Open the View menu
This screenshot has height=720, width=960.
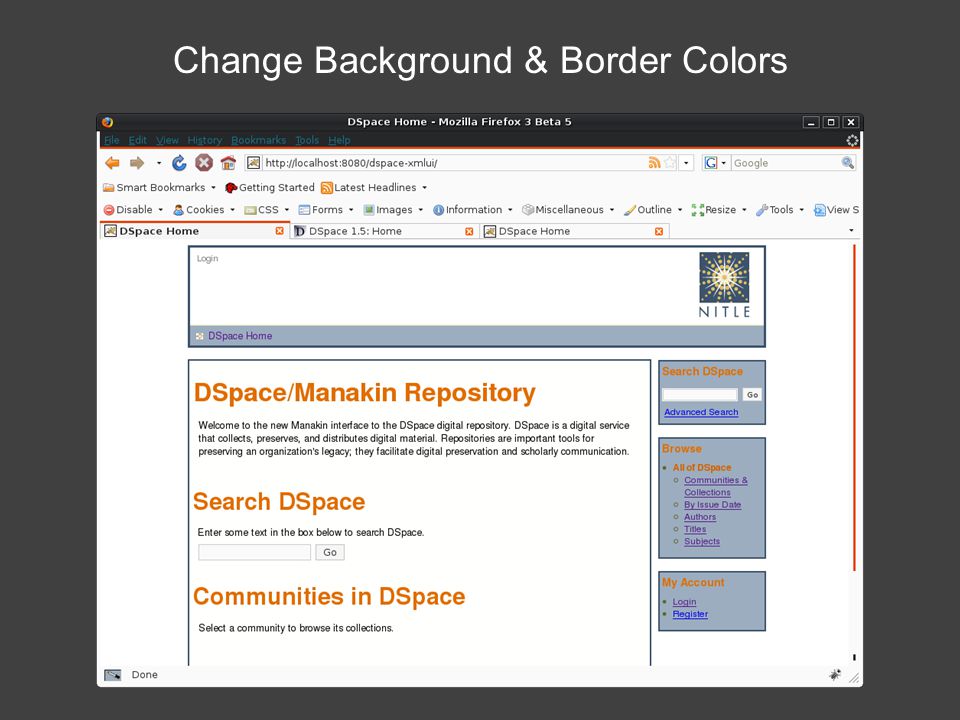167,140
